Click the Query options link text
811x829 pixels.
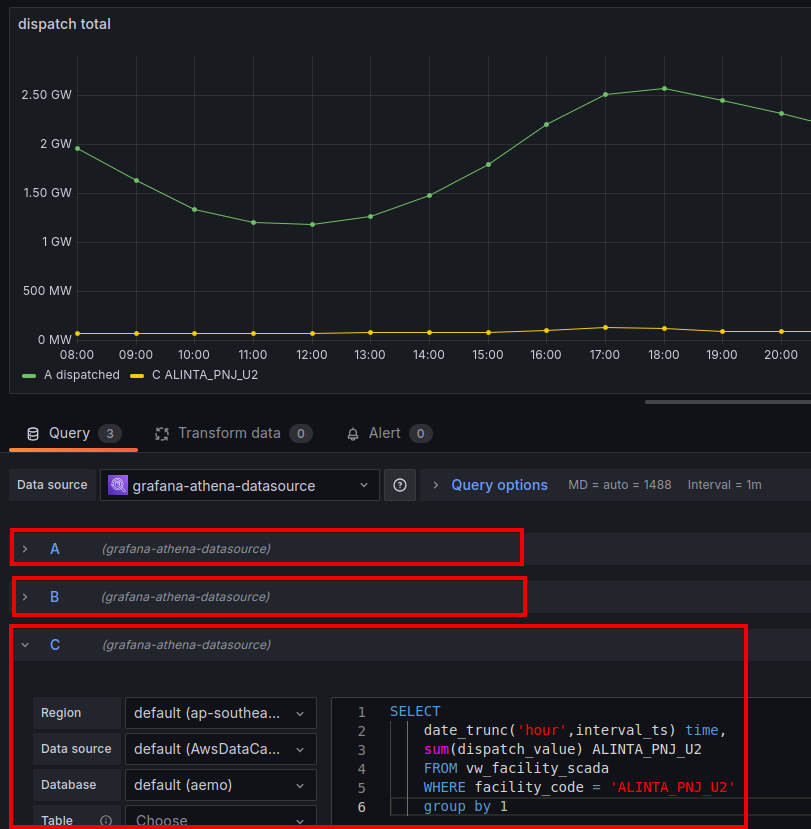coord(499,485)
